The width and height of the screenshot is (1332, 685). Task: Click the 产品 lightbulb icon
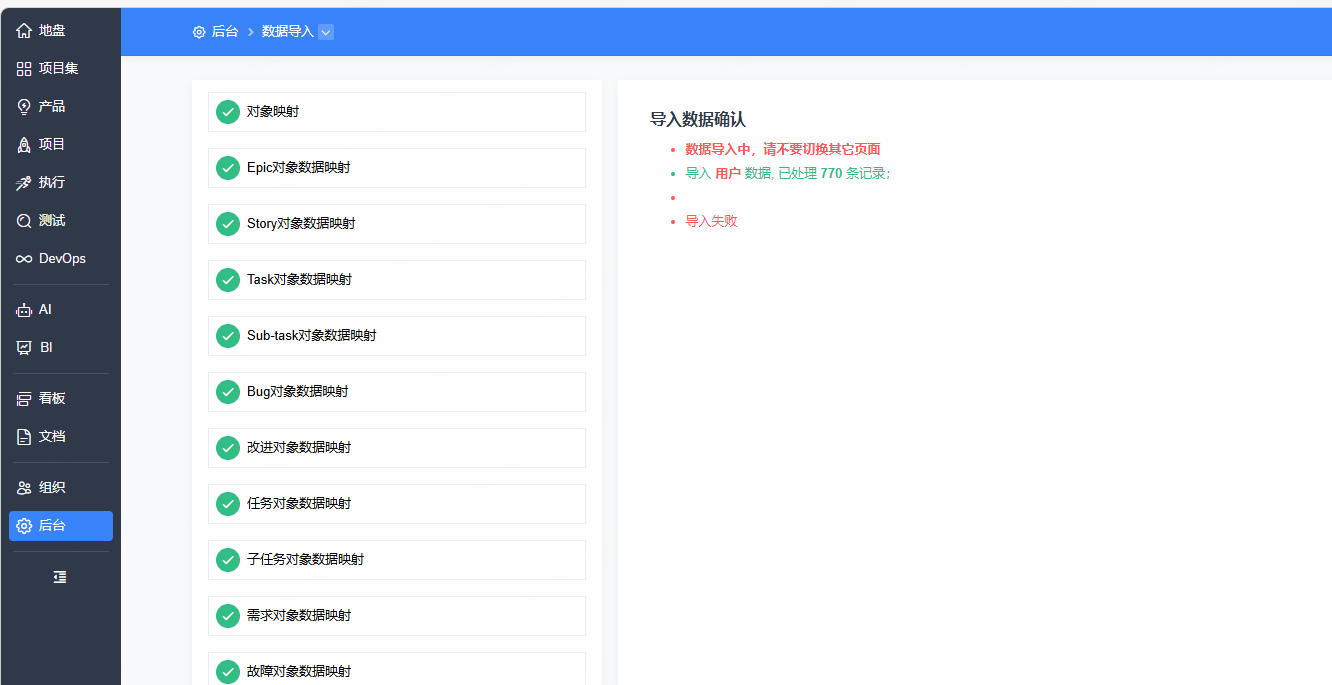pos(24,107)
